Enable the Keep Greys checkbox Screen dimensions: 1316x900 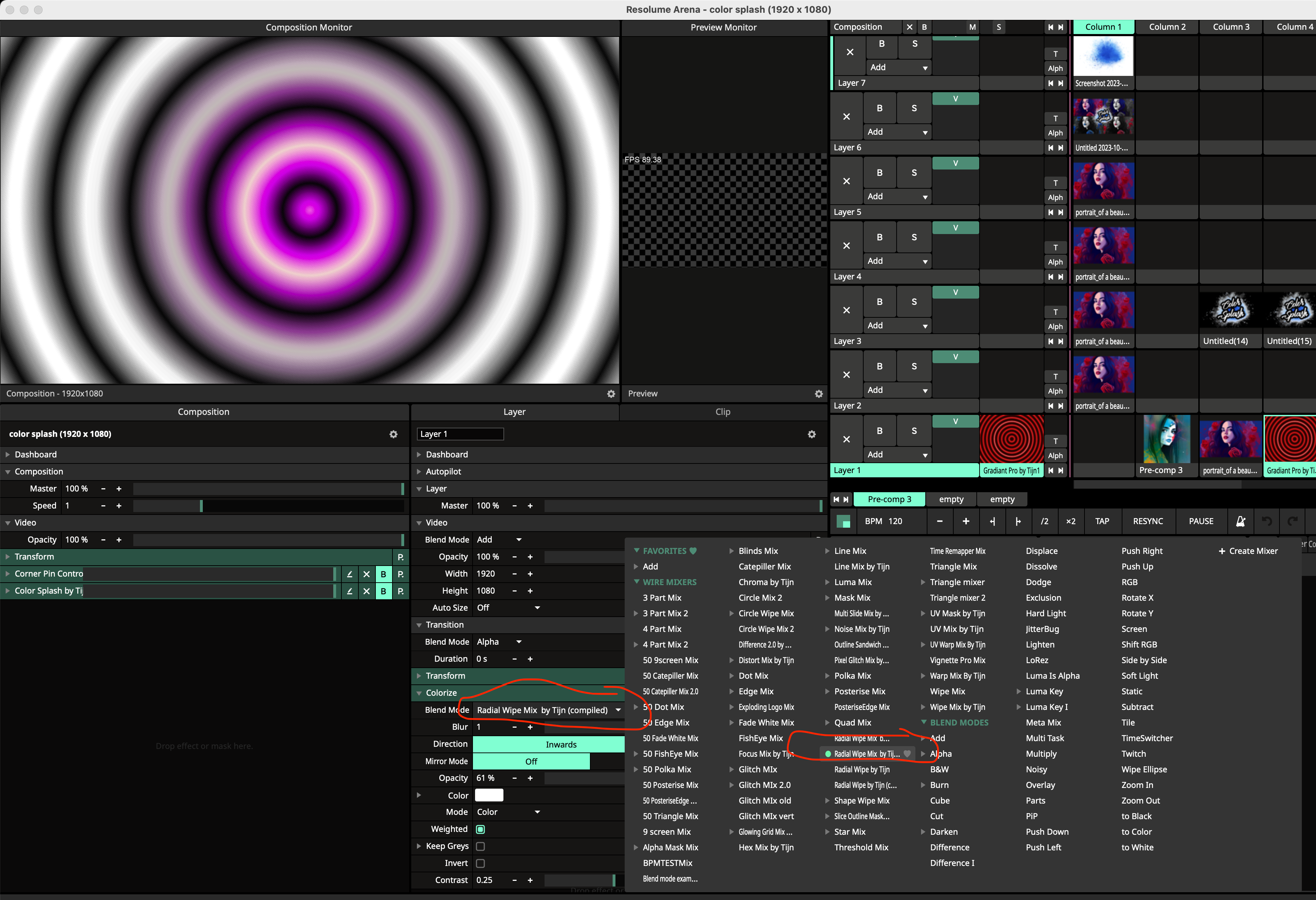point(480,846)
